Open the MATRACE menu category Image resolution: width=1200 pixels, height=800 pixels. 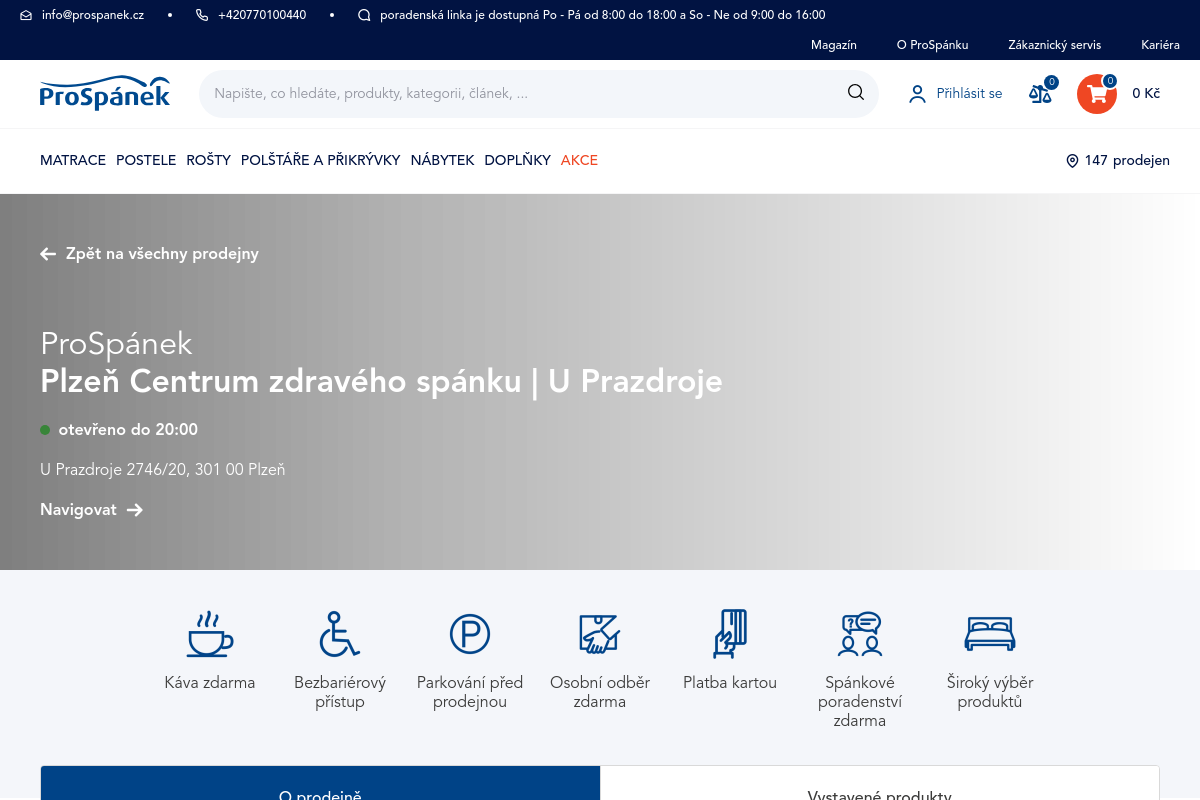click(72, 160)
